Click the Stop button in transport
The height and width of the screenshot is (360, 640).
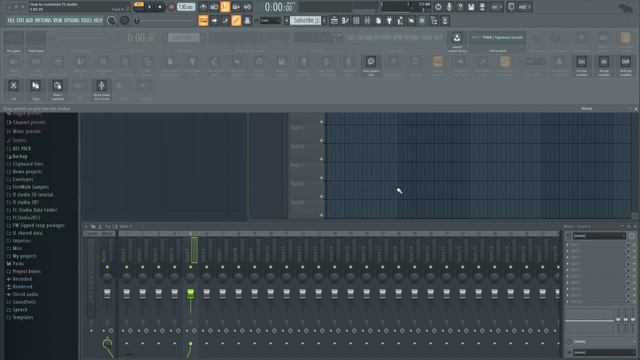tap(160, 7)
